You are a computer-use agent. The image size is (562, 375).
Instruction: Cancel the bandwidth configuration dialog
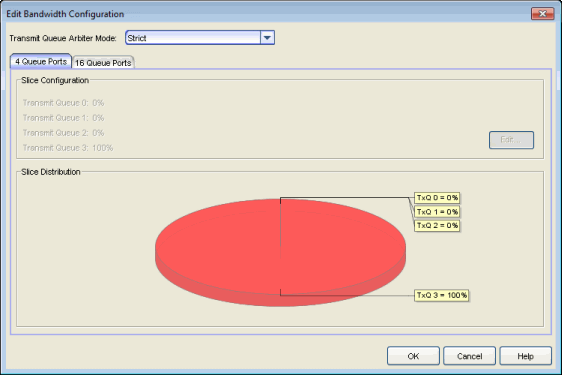[x=469, y=356]
